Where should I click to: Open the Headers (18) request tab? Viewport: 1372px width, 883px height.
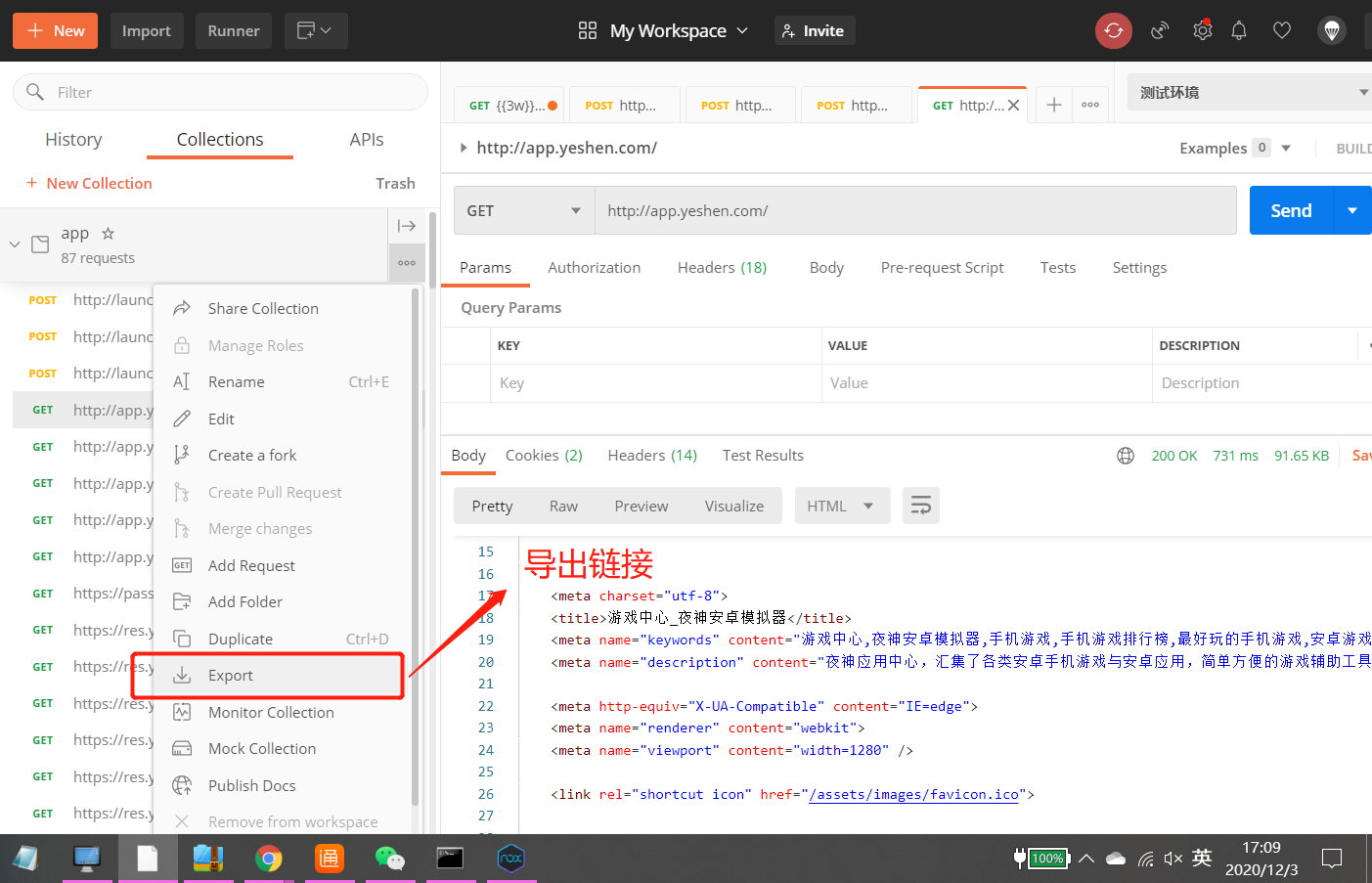point(722,268)
